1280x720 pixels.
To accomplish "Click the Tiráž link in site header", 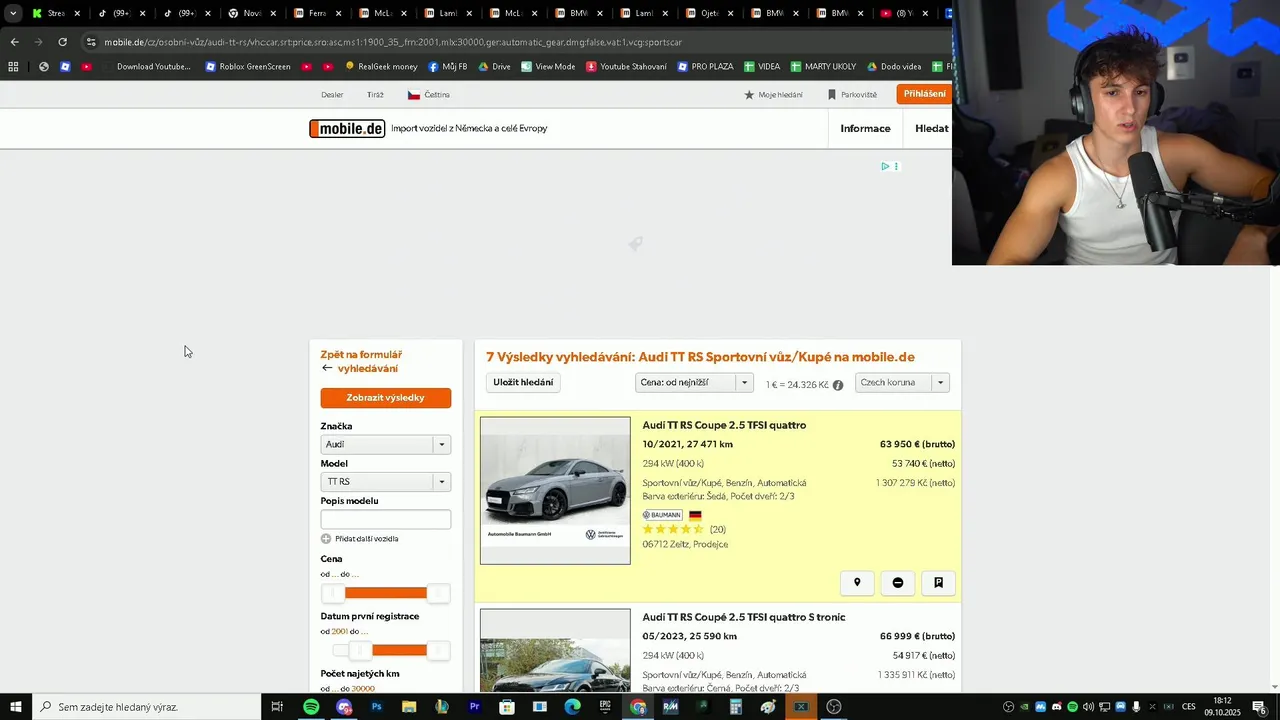I will pyautogui.click(x=375, y=95).
